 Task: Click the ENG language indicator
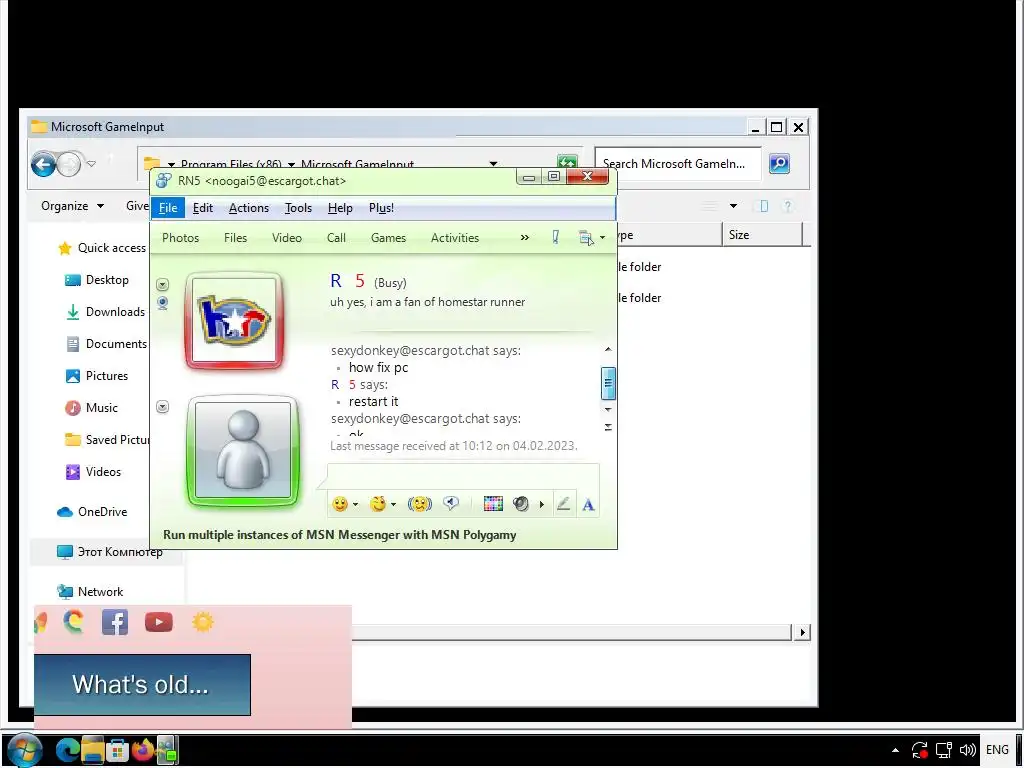(x=997, y=750)
